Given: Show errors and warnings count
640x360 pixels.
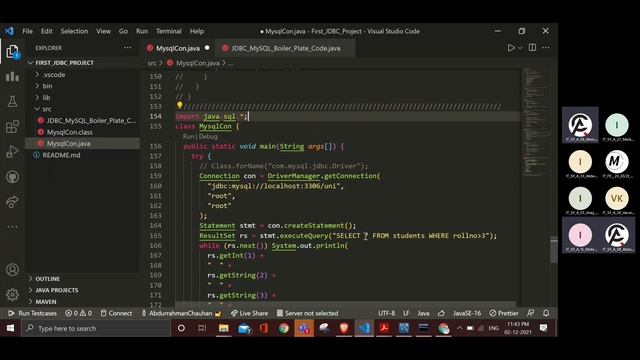Looking at the screenshot, I should tap(79, 313).
